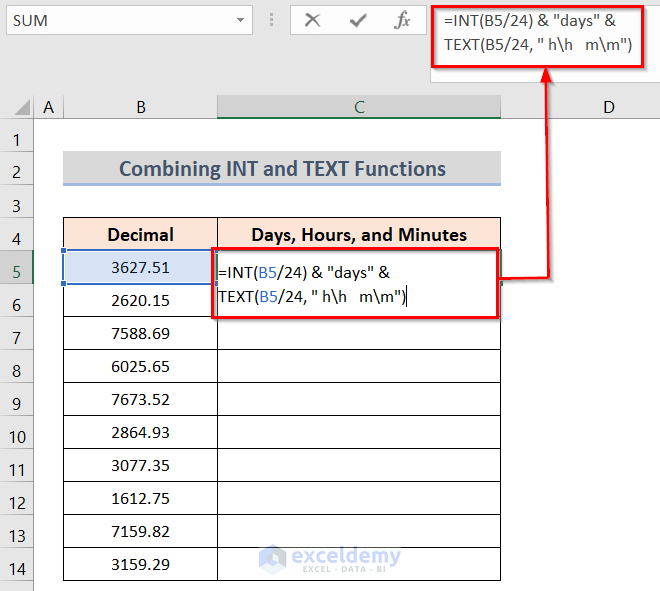This screenshot has height=591, width=660.
Task: Select cell containing 3159.29
Action: pos(141,564)
